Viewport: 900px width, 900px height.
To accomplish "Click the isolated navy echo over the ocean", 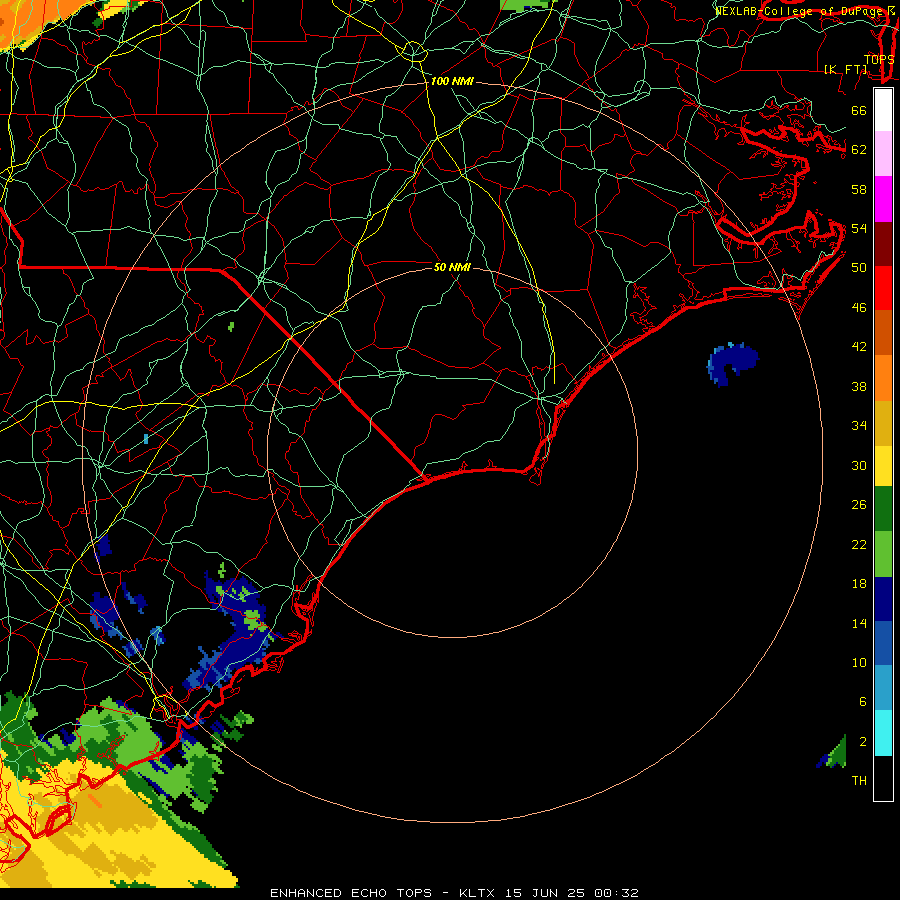I will point(731,363).
